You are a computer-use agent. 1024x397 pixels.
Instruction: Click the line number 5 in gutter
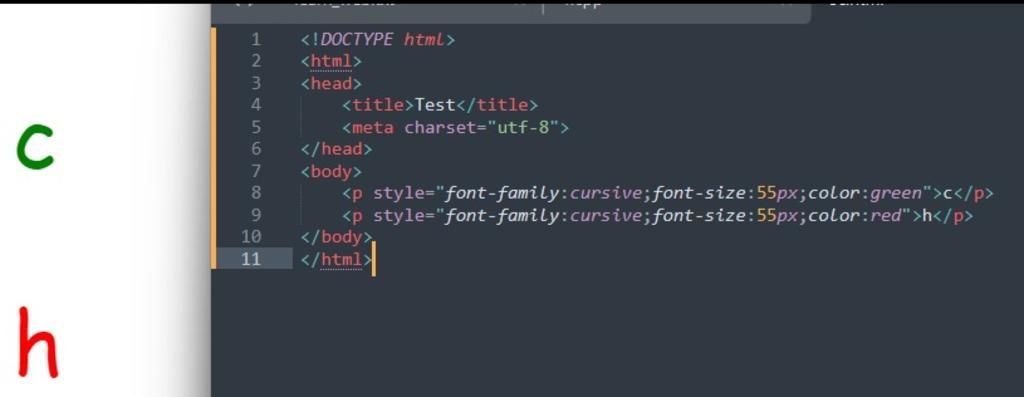click(255, 127)
